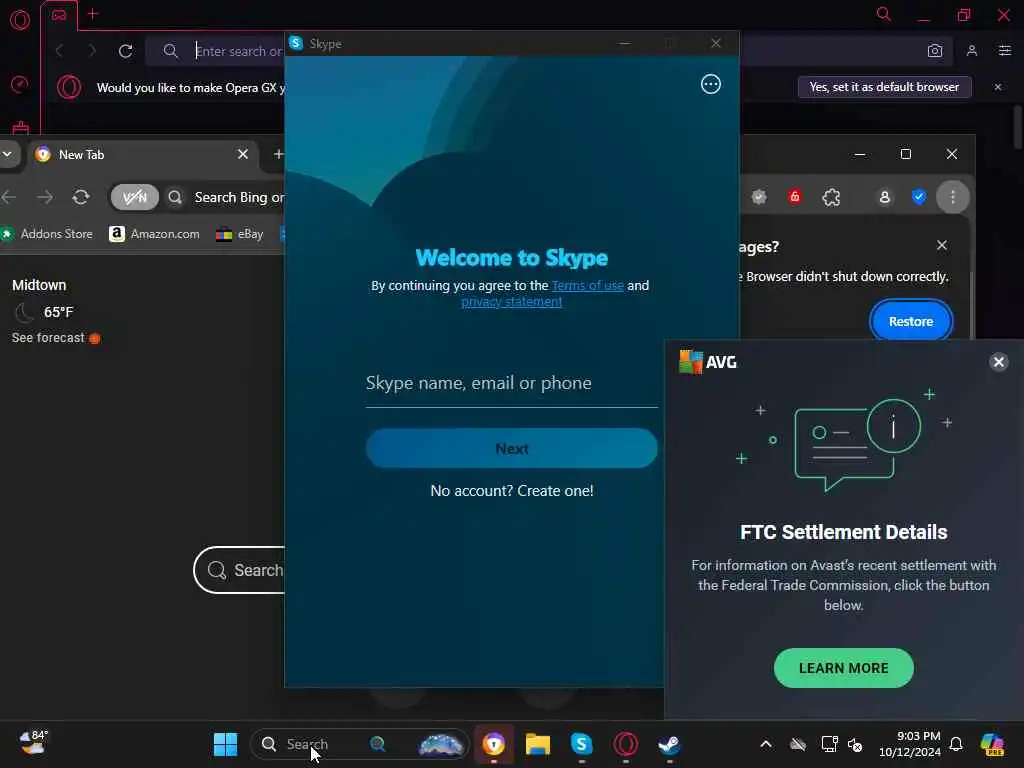Show hidden system tray icons
Screen dimensions: 1024x768
click(765, 744)
